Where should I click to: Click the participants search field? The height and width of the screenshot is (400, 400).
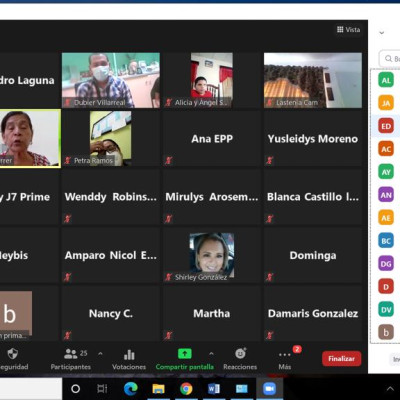pyautogui.click(x=390, y=59)
